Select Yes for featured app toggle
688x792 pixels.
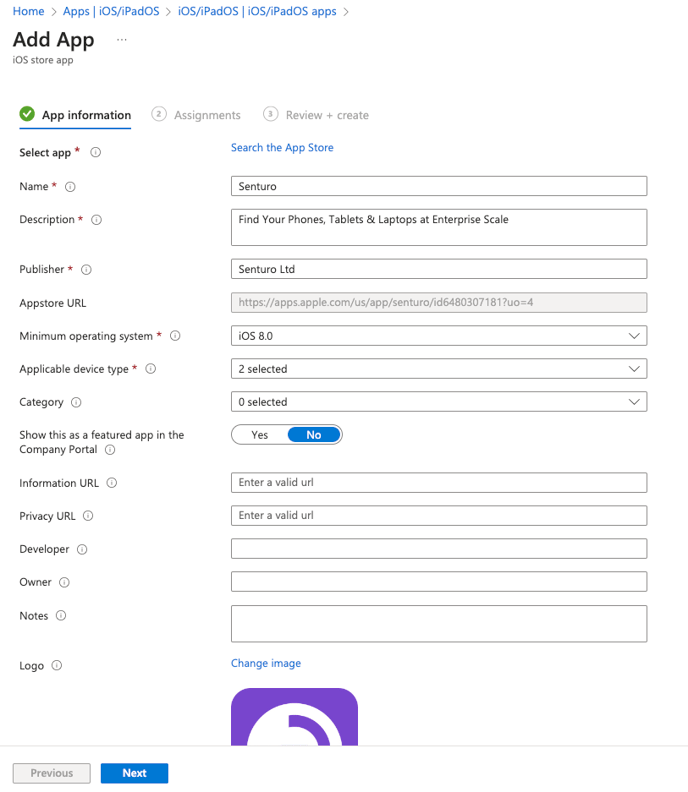click(x=260, y=435)
